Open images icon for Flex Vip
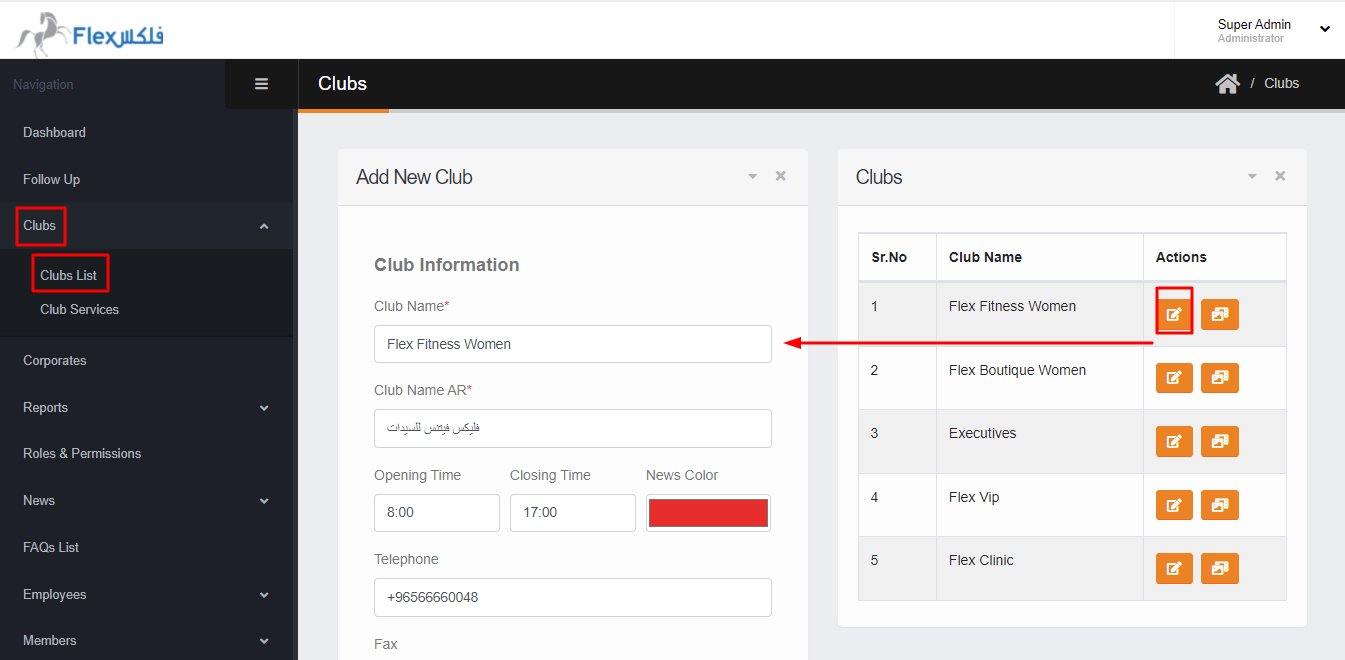1345x660 pixels. click(1219, 505)
